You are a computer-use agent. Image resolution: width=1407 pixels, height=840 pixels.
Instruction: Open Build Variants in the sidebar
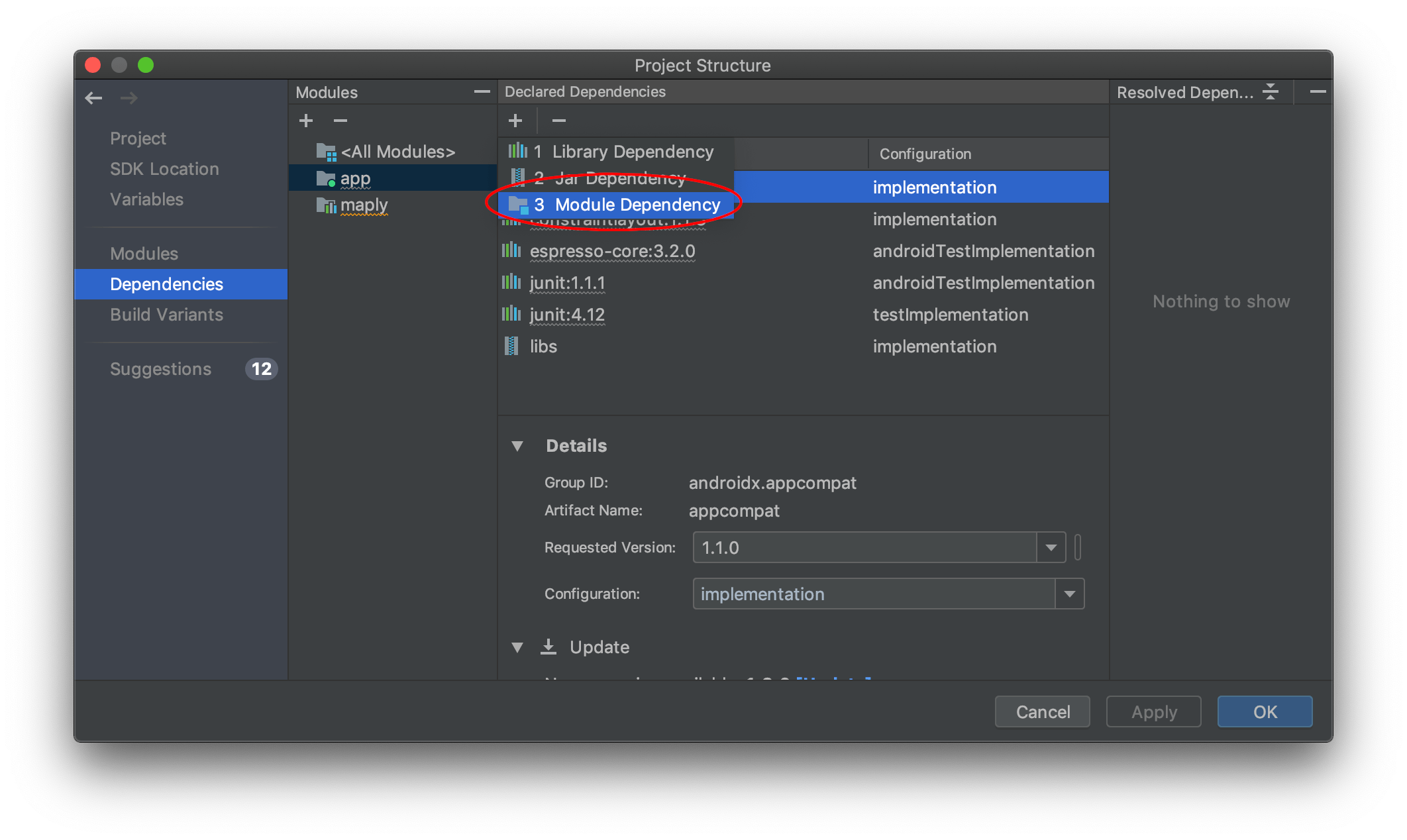tap(166, 315)
